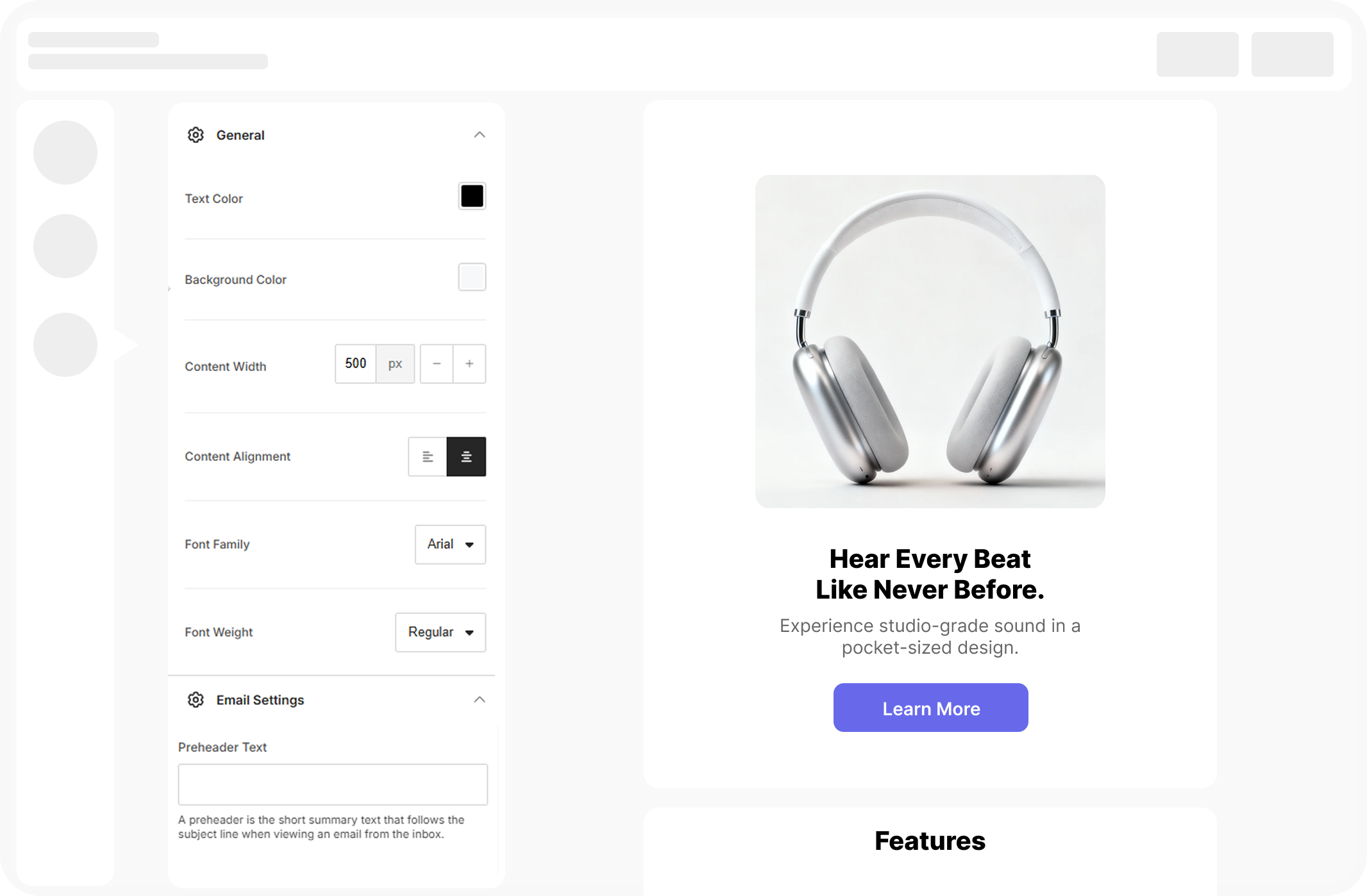Image resolution: width=1367 pixels, height=896 pixels.
Task: Click the Preheader Text input field
Action: pos(332,784)
